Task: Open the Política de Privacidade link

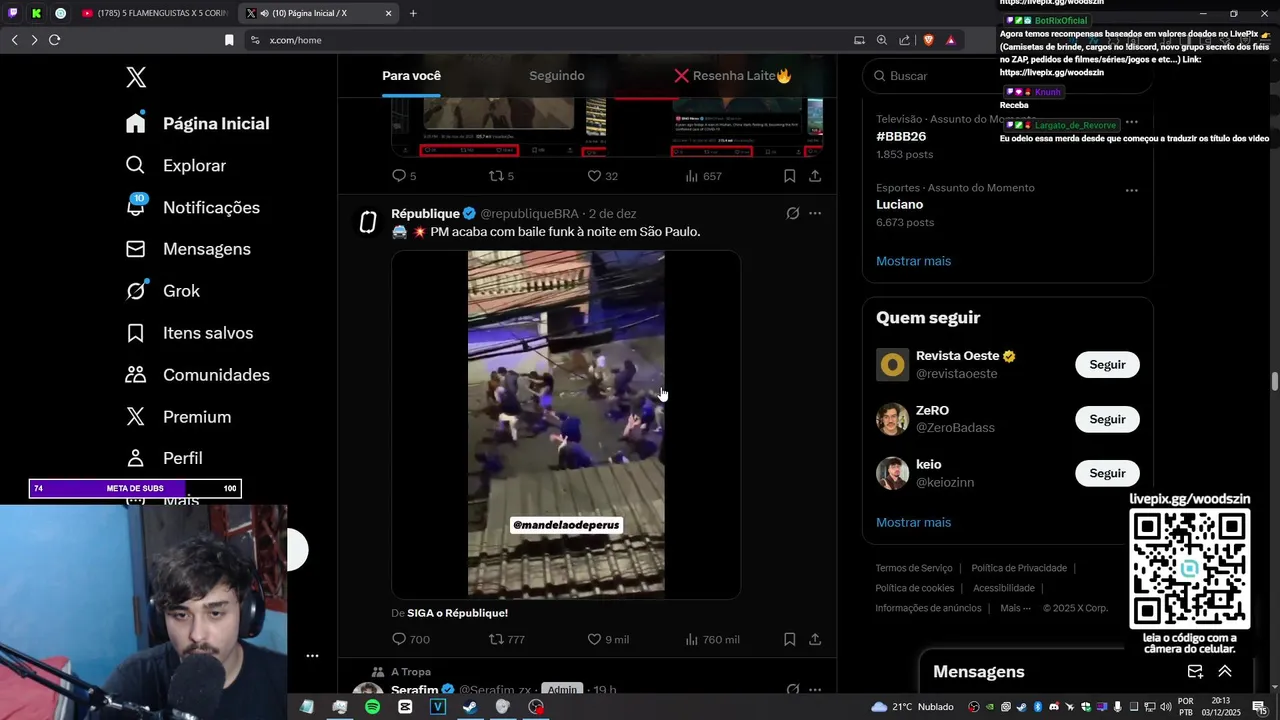Action: click(x=1019, y=568)
